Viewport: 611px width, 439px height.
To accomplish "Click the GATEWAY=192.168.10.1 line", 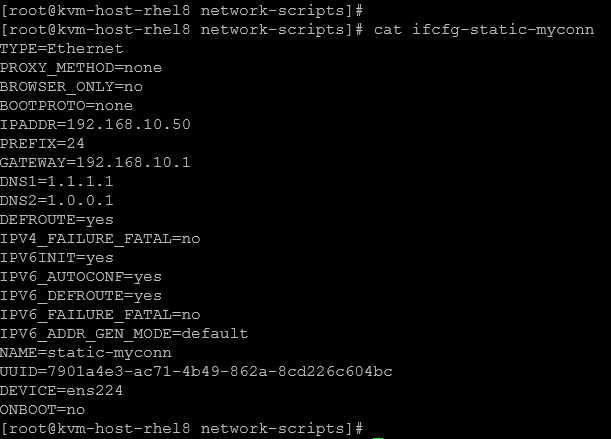I will 95,162.
